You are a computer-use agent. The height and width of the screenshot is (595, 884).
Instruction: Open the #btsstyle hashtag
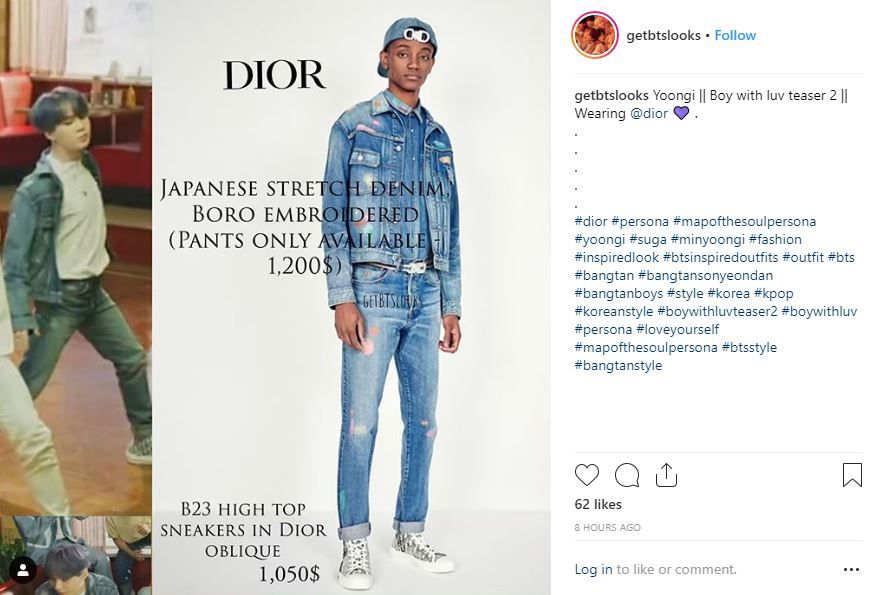[749, 347]
